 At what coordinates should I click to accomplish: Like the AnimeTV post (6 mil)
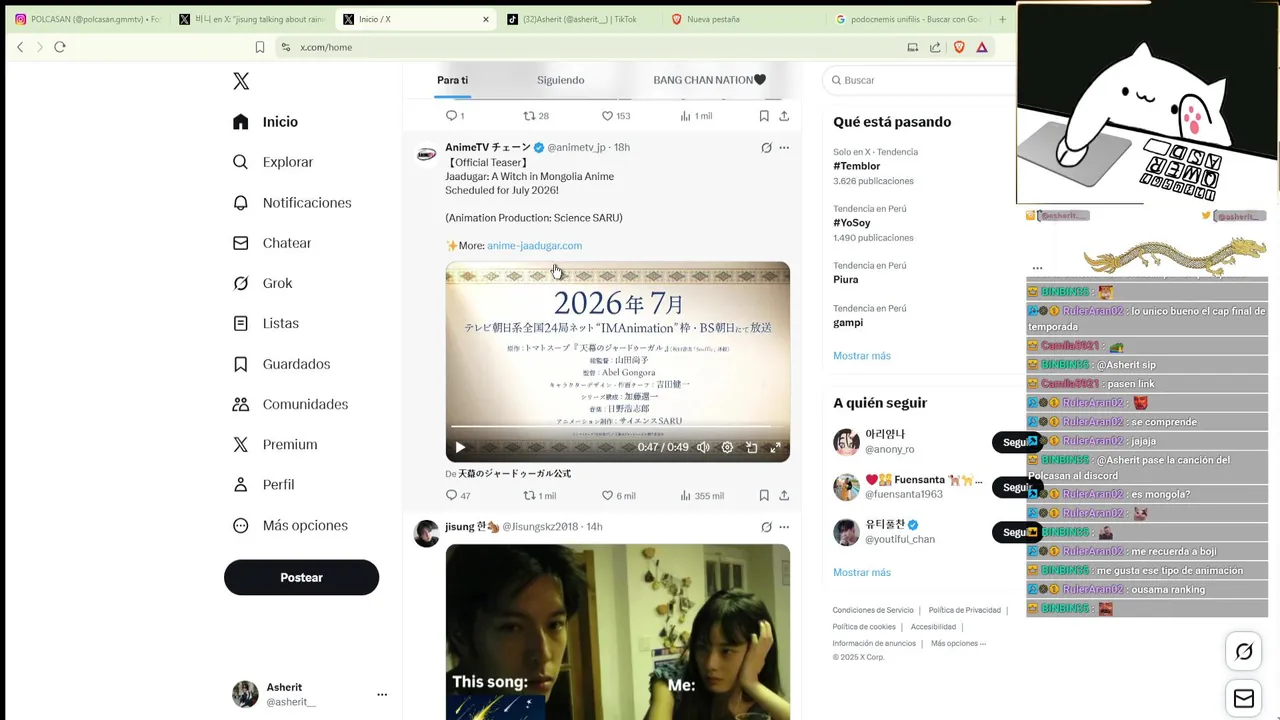coord(618,495)
